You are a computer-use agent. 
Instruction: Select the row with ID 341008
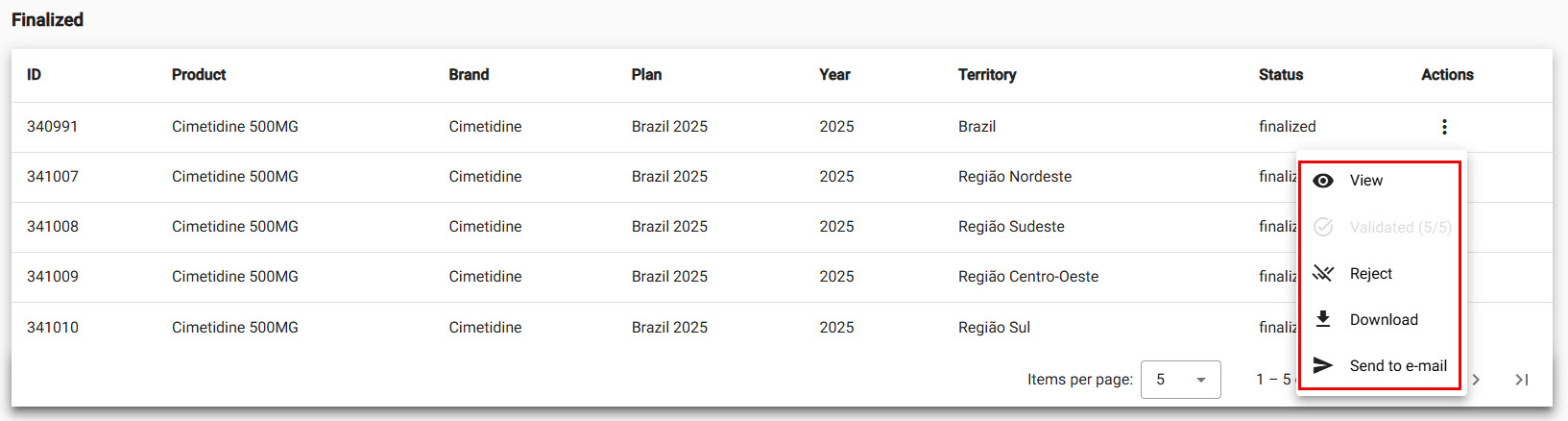pos(53,227)
